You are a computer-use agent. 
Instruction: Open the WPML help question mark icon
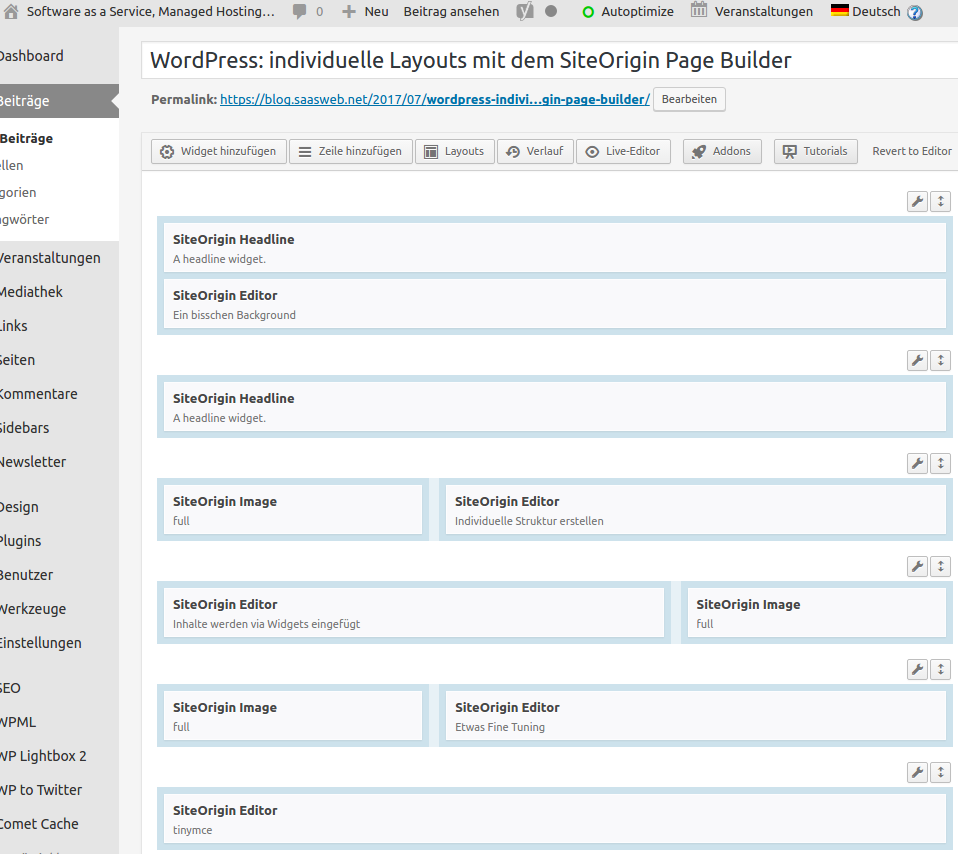pyautogui.click(x=915, y=12)
